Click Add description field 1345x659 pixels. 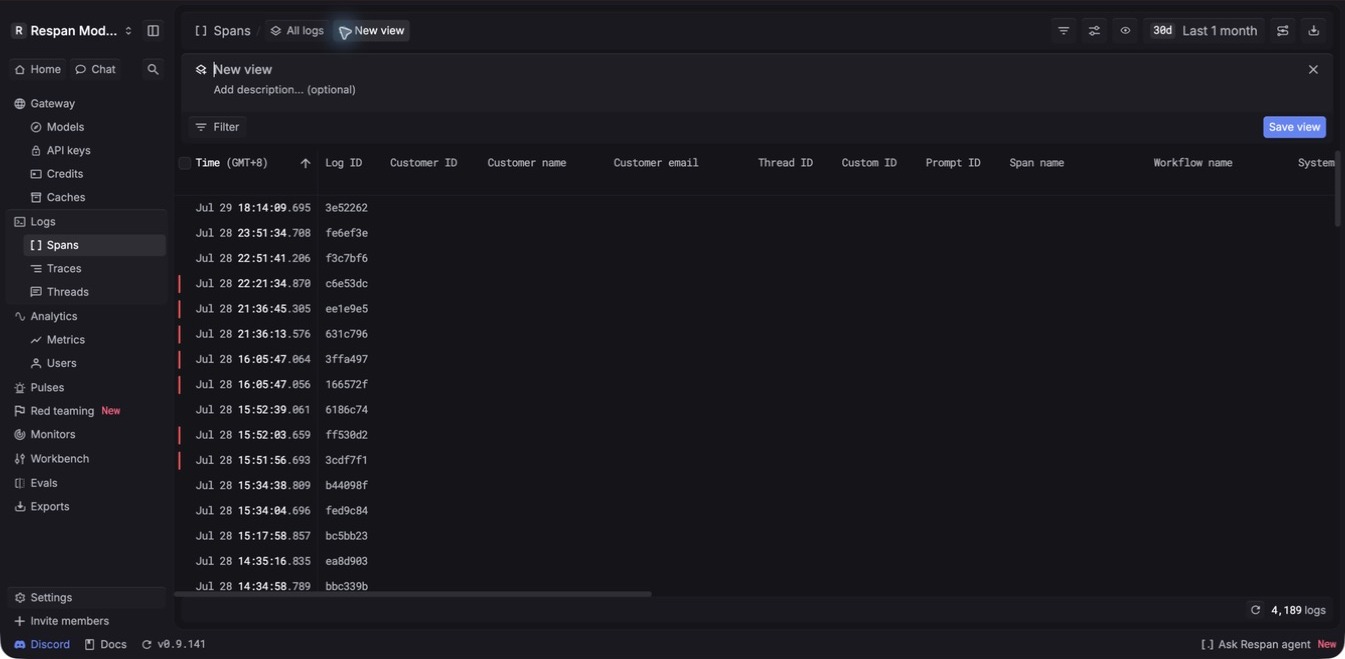click(285, 90)
